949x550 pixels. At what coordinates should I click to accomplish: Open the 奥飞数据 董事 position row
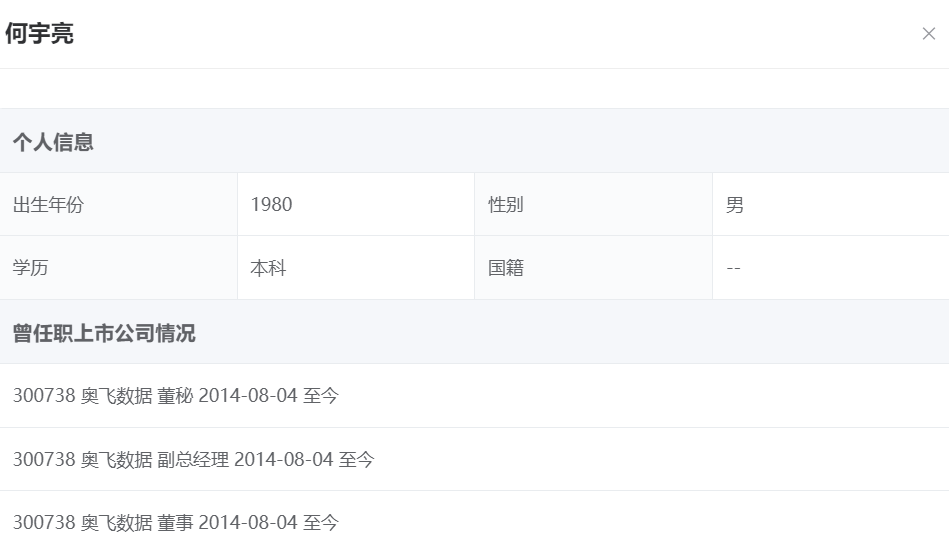click(176, 522)
